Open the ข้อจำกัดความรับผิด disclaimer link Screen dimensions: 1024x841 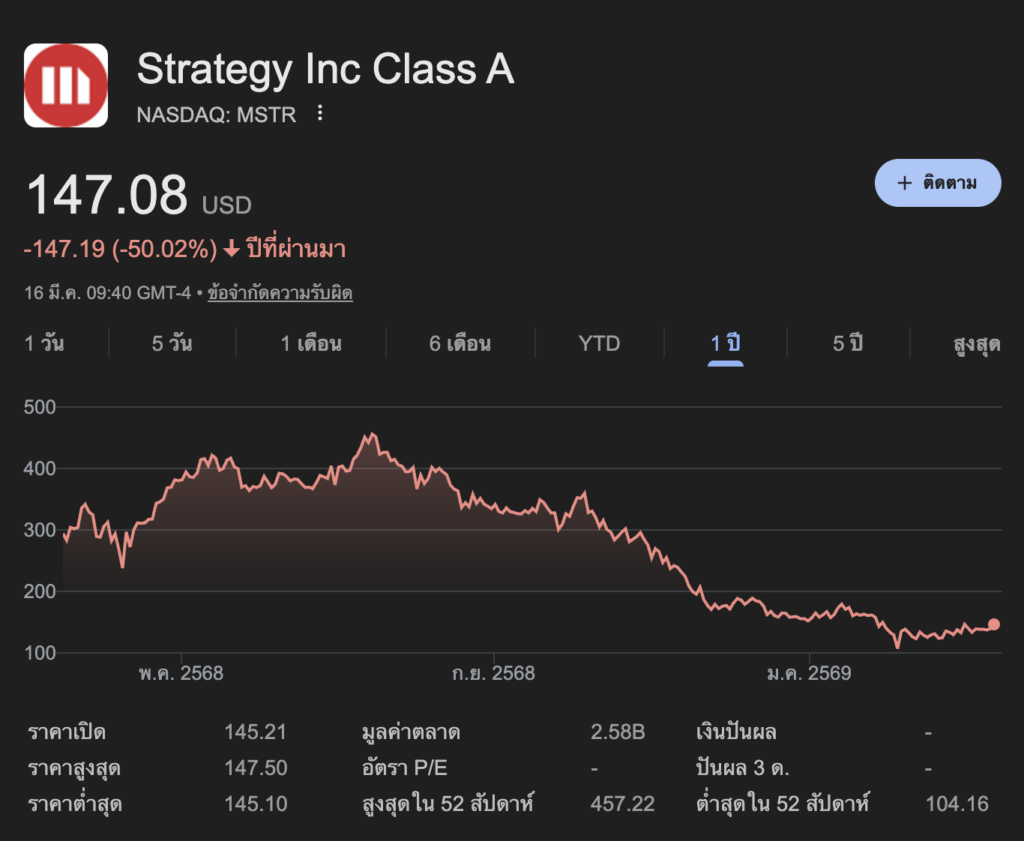[280, 294]
